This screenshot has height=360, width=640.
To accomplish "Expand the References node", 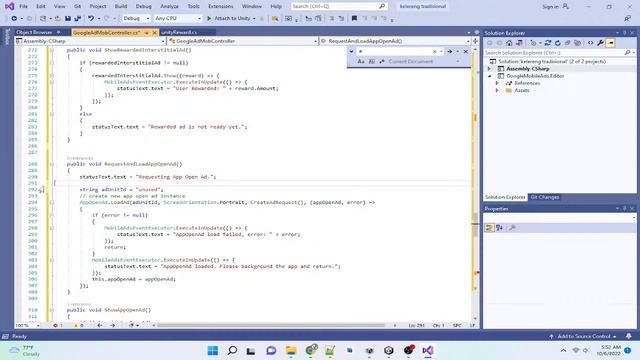I will click(497, 83).
